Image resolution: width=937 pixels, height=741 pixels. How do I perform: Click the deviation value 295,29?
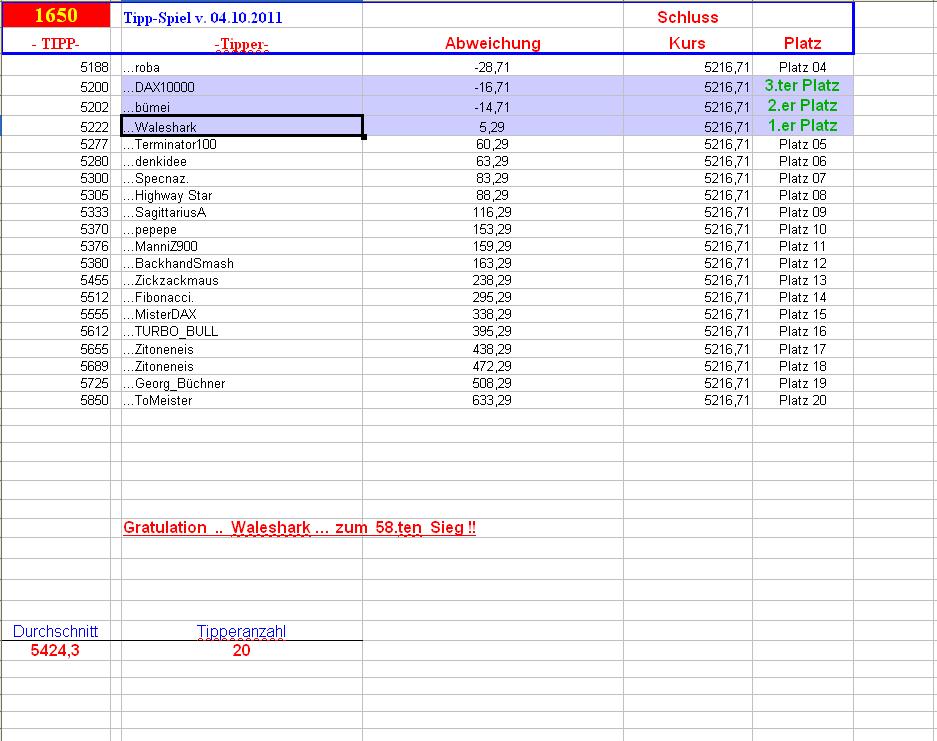[x=492, y=298]
